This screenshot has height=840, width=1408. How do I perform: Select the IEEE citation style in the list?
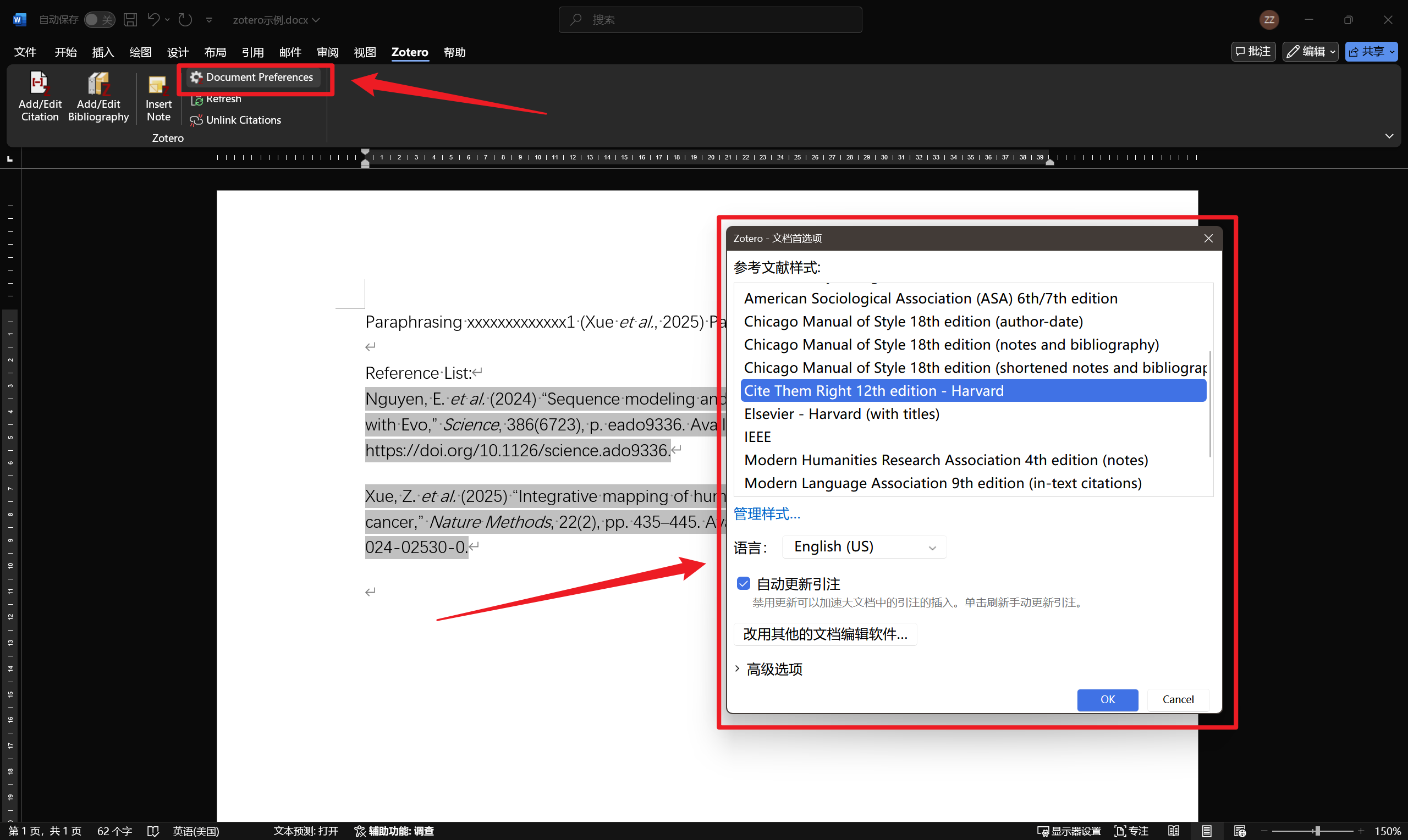(x=757, y=437)
